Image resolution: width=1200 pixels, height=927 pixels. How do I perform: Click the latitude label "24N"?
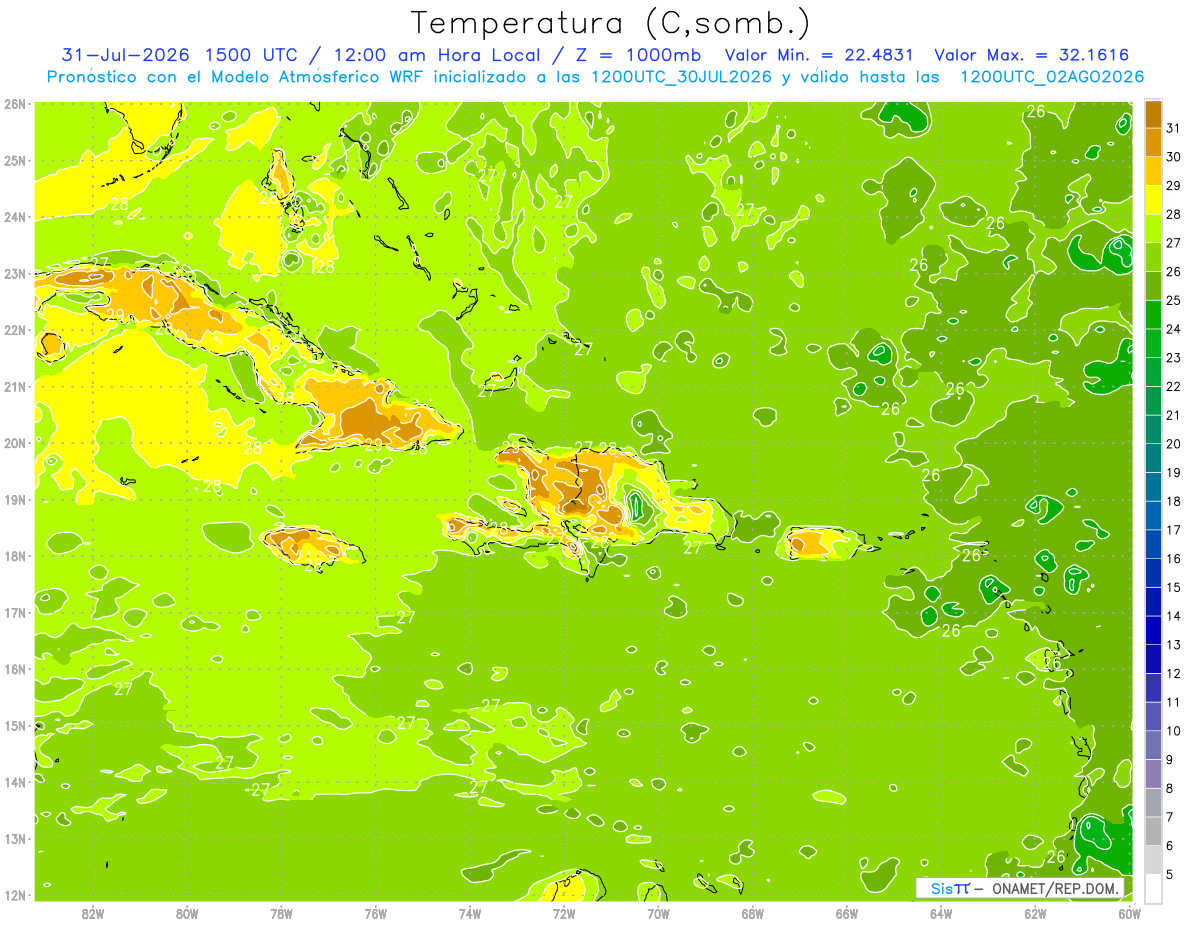[15, 216]
